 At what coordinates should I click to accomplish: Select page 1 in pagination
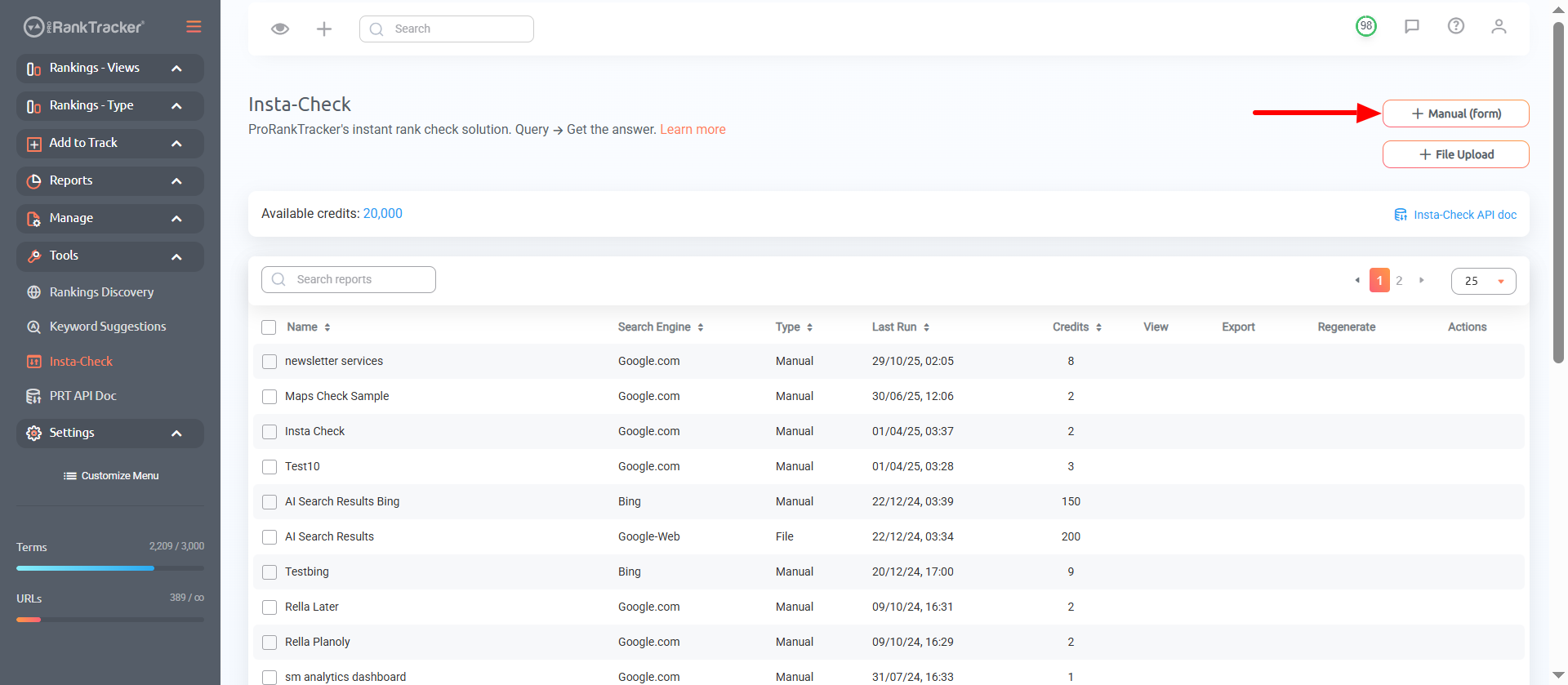pyautogui.click(x=1379, y=281)
